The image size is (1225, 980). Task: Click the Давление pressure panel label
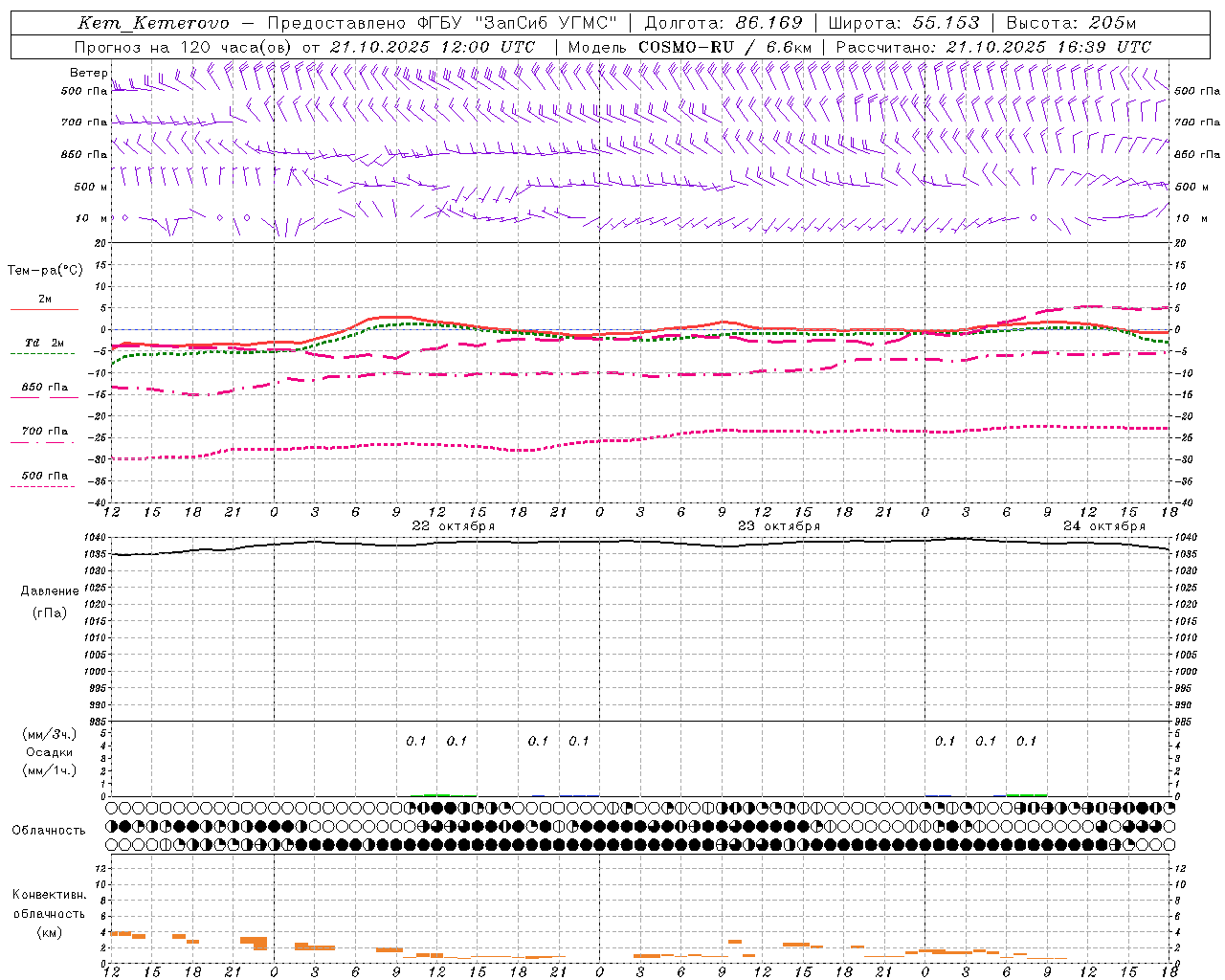[x=50, y=591]
